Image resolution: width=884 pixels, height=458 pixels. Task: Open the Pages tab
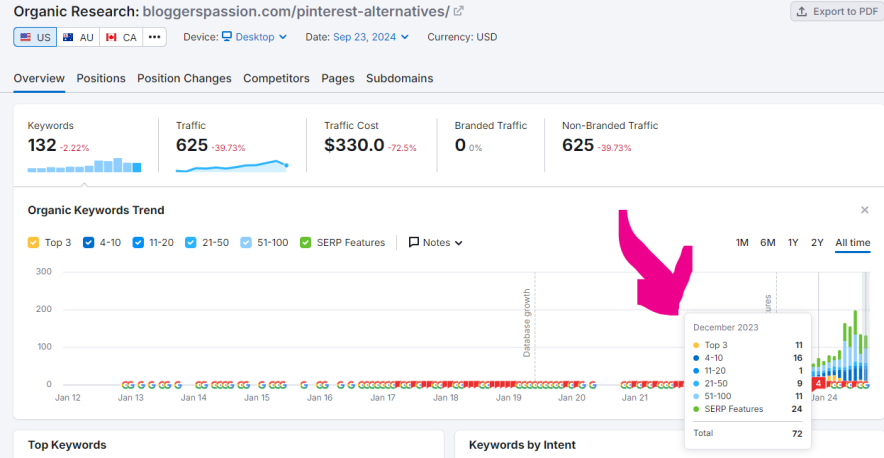(x=338, y=78)
